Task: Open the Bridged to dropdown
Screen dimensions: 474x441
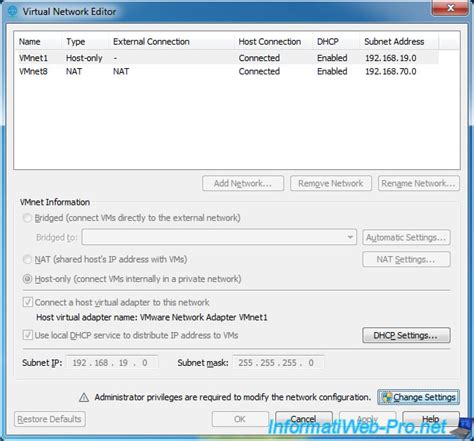Action: point(219,237)
